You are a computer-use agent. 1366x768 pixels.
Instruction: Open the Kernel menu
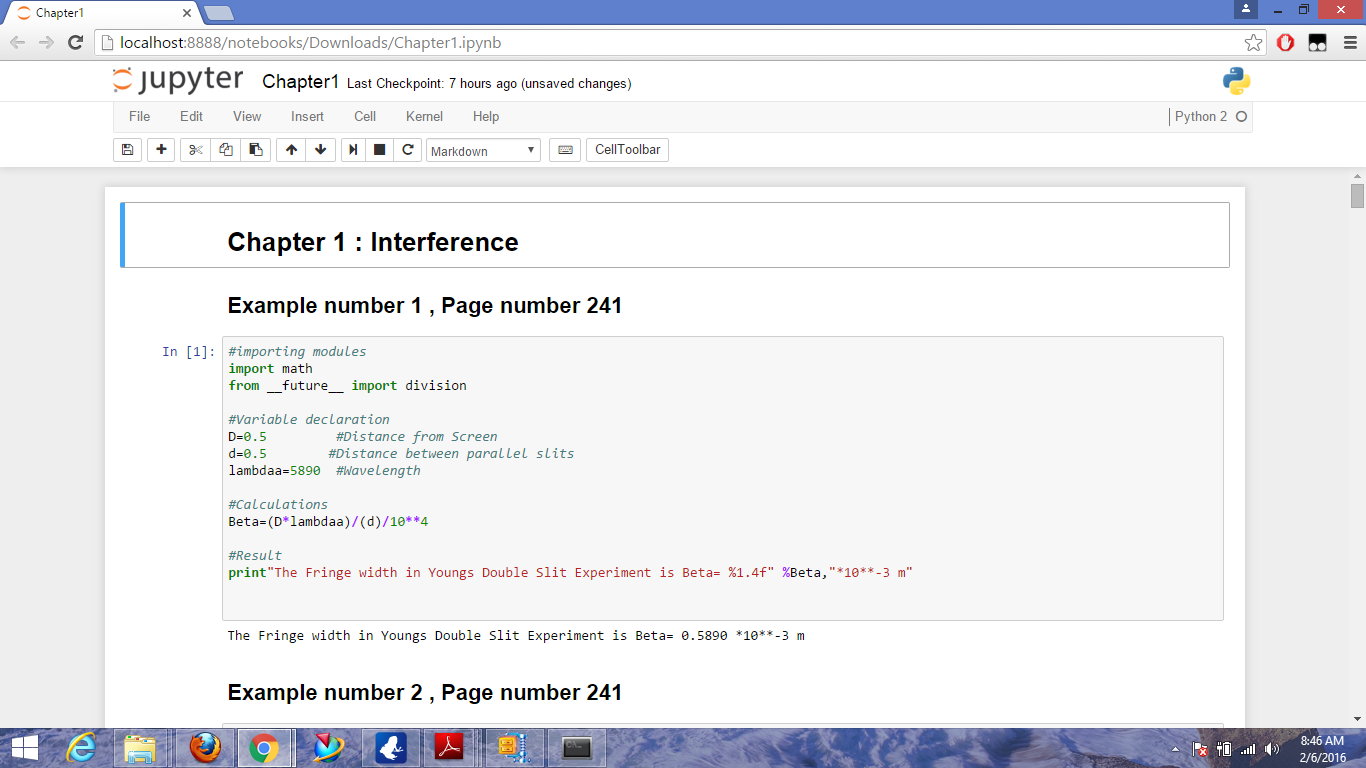[x=424, y=116]
